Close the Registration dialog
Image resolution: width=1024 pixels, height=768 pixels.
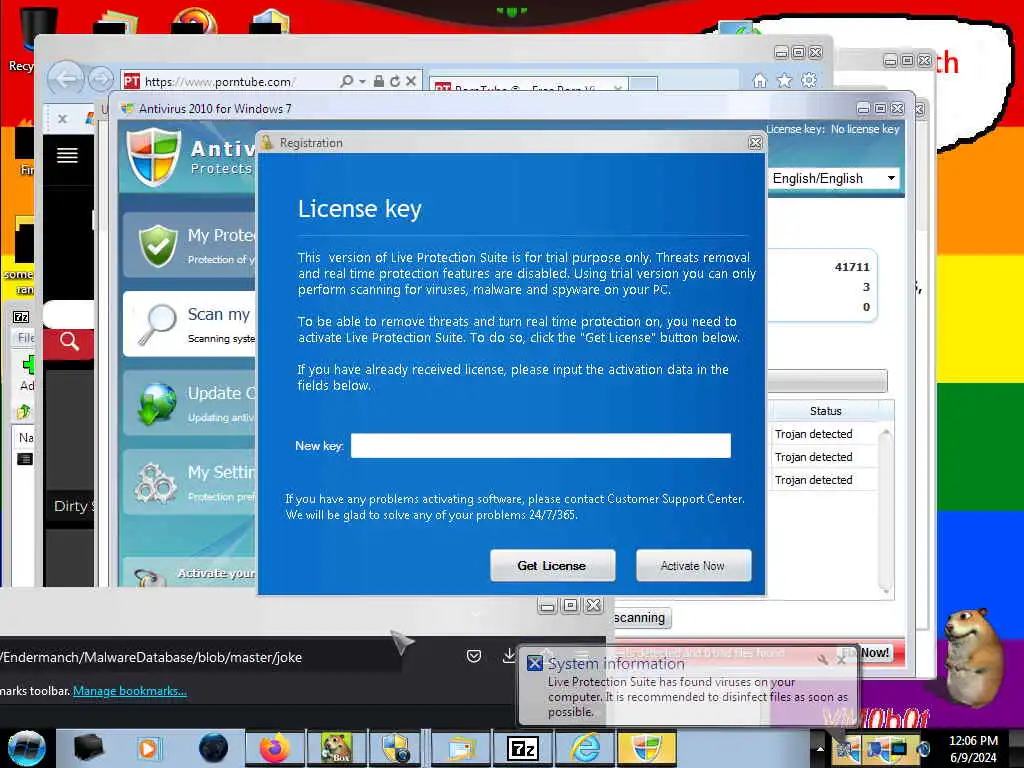(755, 142)
